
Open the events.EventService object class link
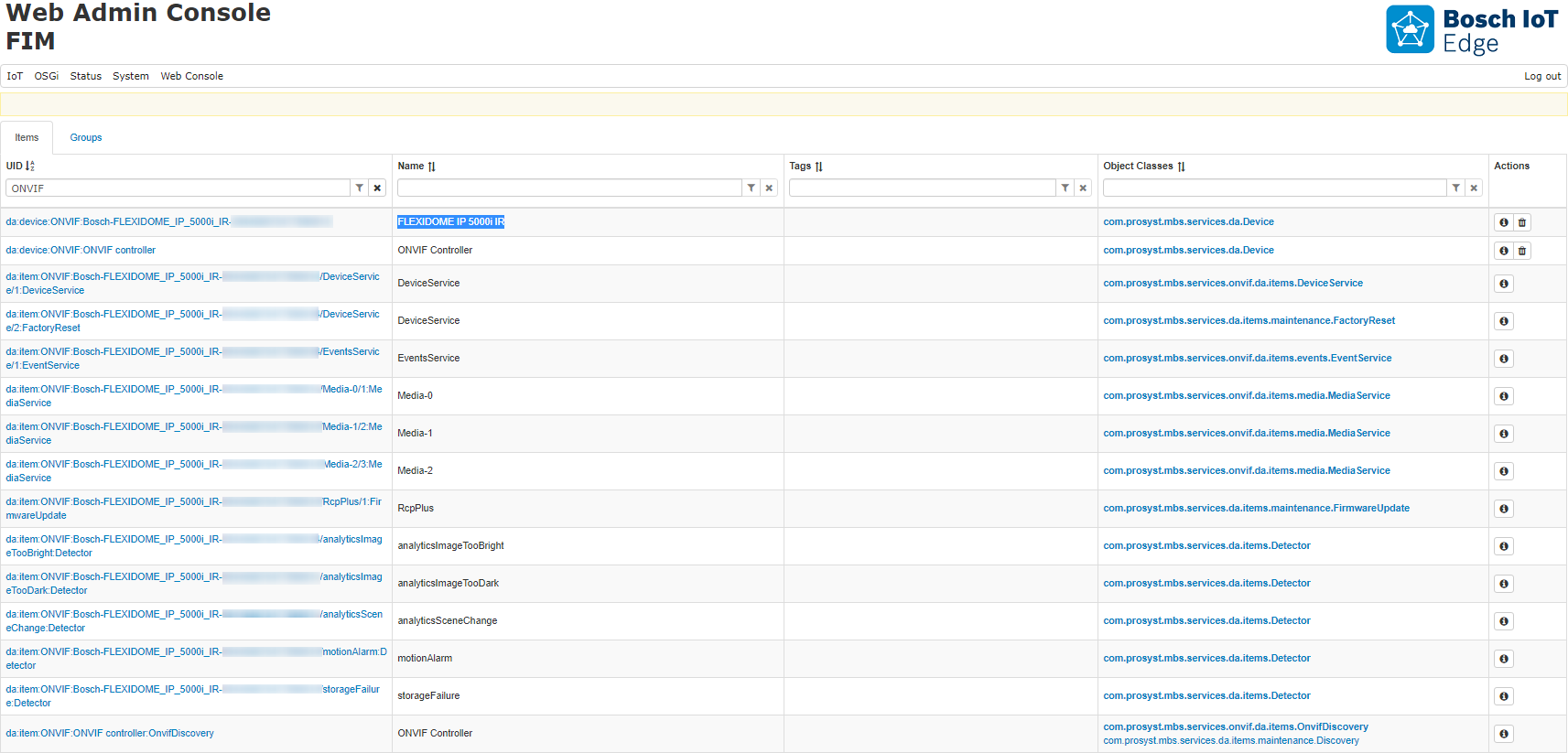point(1247,358)
